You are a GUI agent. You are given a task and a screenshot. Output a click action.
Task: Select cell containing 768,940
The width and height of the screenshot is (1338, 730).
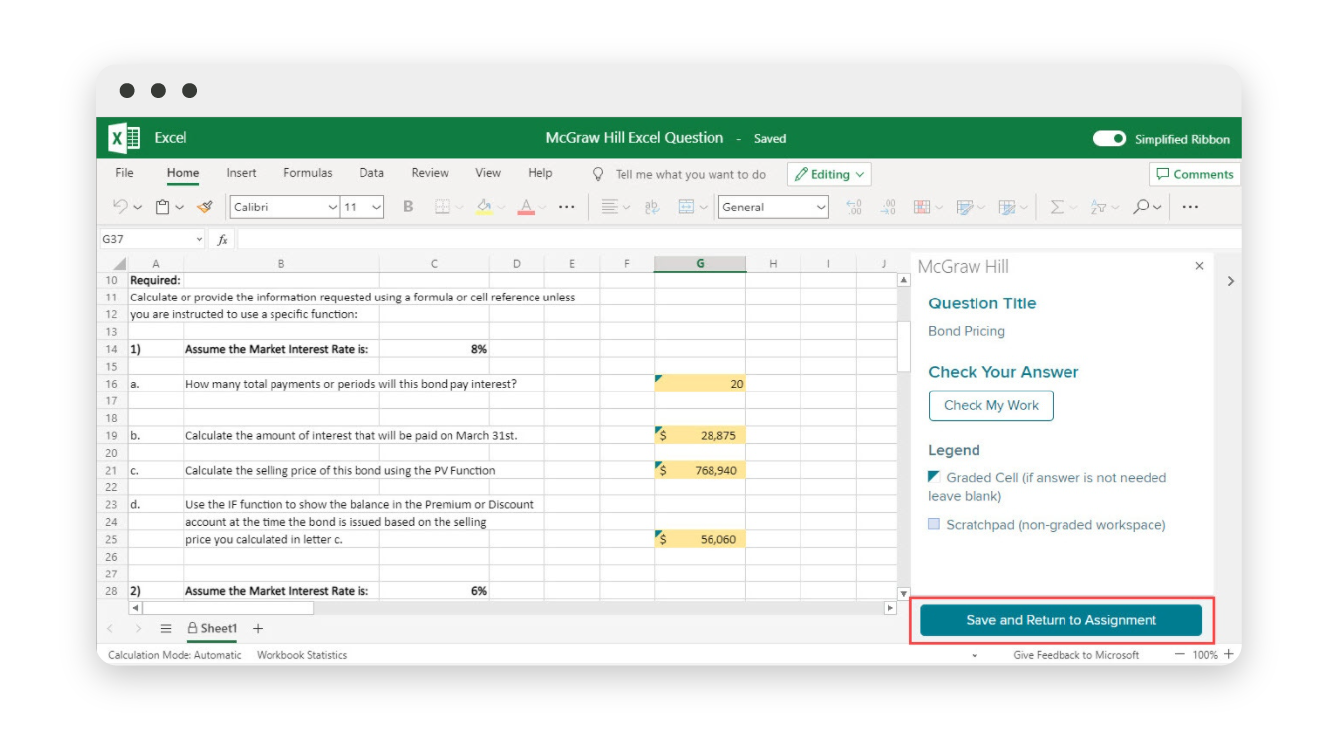pos(700,470)
